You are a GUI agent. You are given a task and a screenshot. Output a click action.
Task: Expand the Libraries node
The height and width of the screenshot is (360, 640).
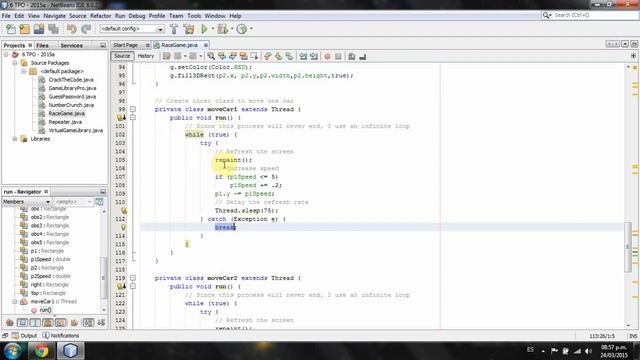pyautogui.click(x=15, y=139)
